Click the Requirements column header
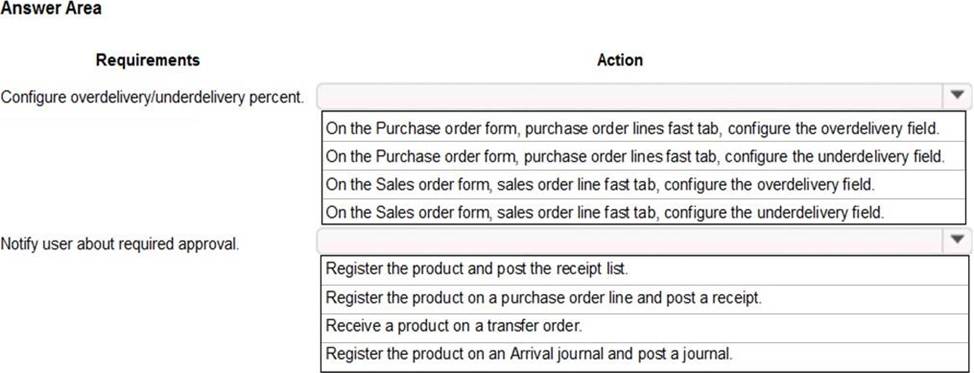The image size is (974, 373). pyautogui.click(x=148, y=60)
